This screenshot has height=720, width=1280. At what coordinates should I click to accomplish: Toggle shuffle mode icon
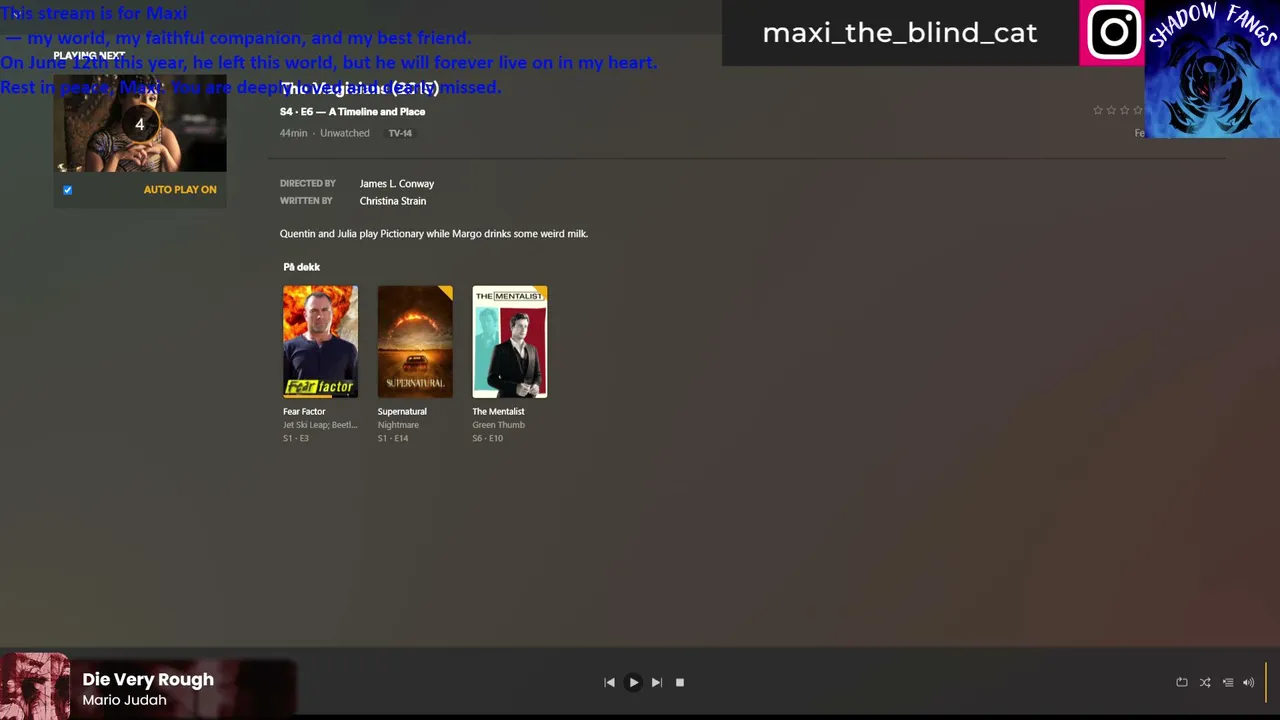click(1205, 682)
